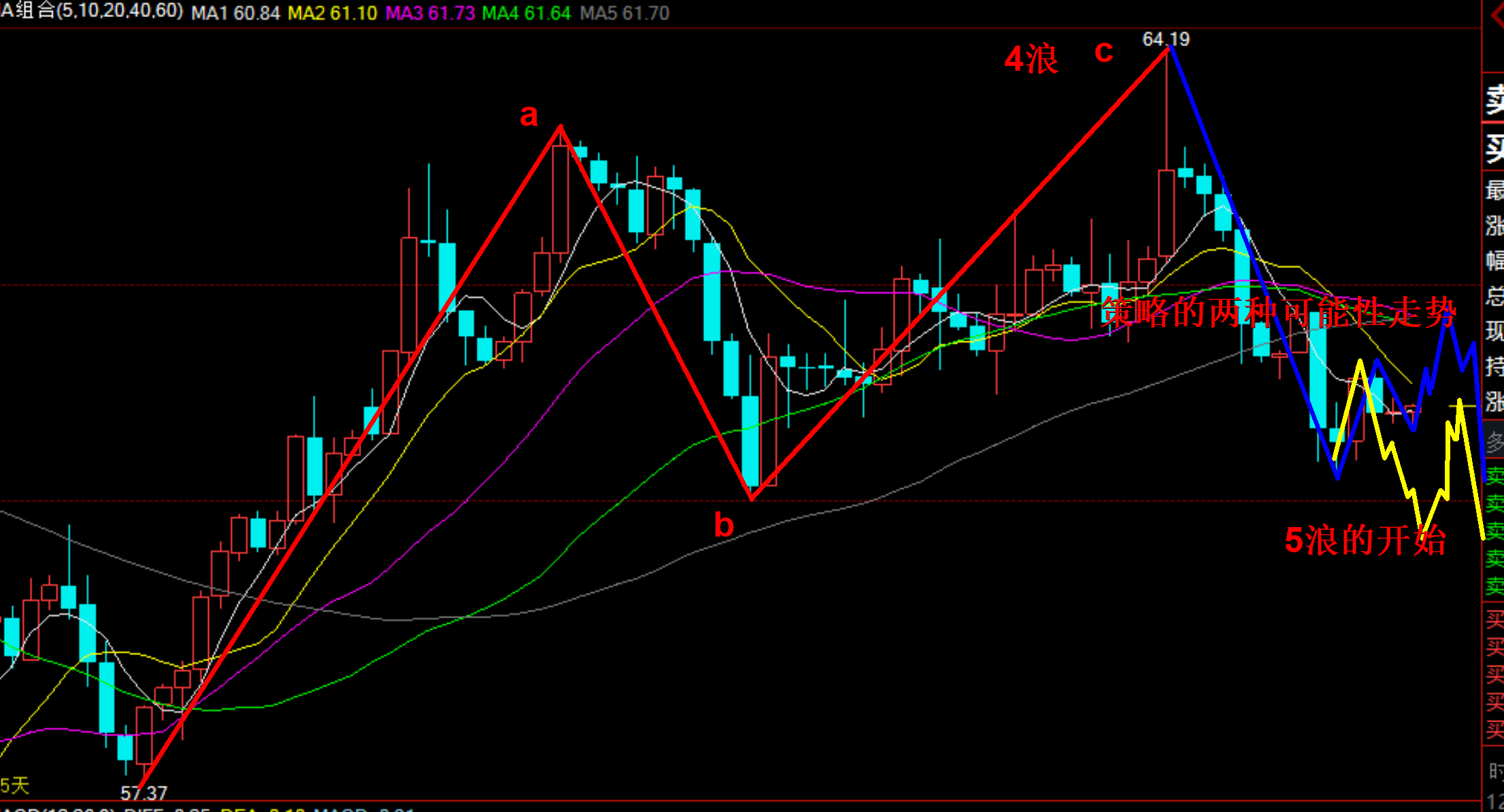Click the red wave label a
1504x812 pixels.
tap(529, 116)
